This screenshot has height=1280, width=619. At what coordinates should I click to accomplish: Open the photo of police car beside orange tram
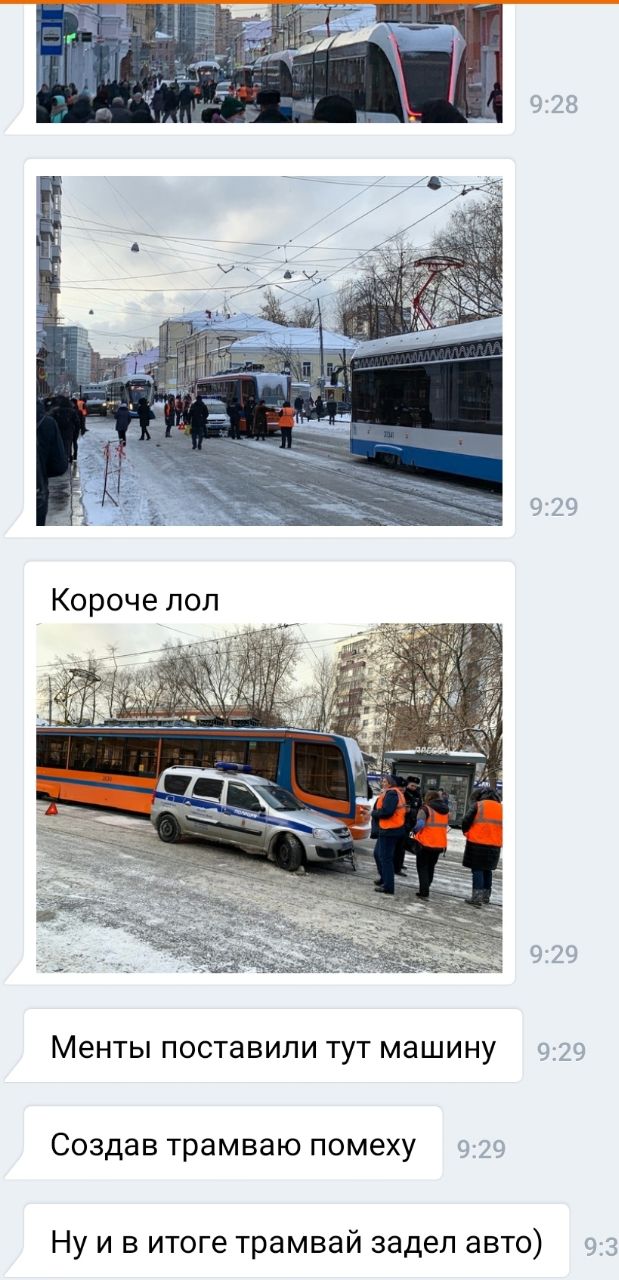point(269,798)
